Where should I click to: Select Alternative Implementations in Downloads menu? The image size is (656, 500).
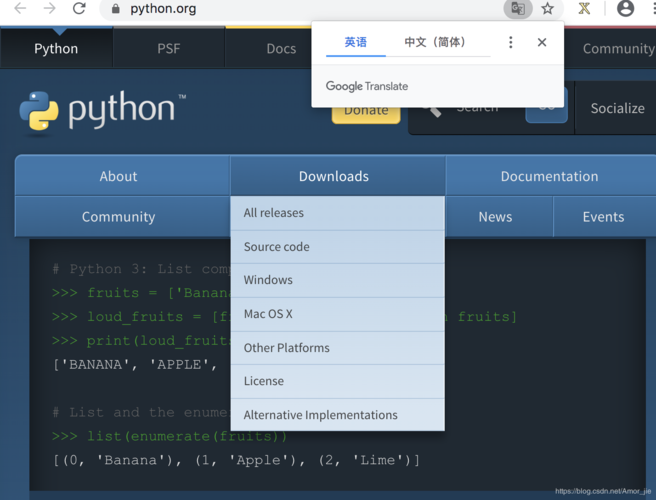[338, 415]
